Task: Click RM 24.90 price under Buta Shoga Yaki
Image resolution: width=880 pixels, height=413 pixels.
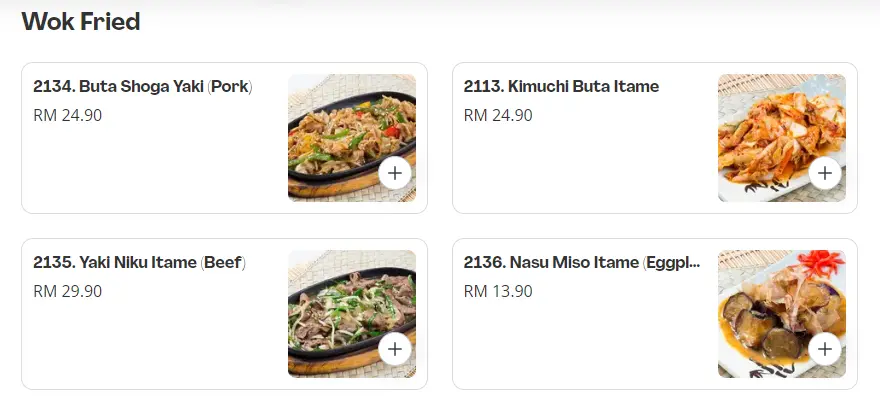Action: pyautogui.click(x=67, y=115)
